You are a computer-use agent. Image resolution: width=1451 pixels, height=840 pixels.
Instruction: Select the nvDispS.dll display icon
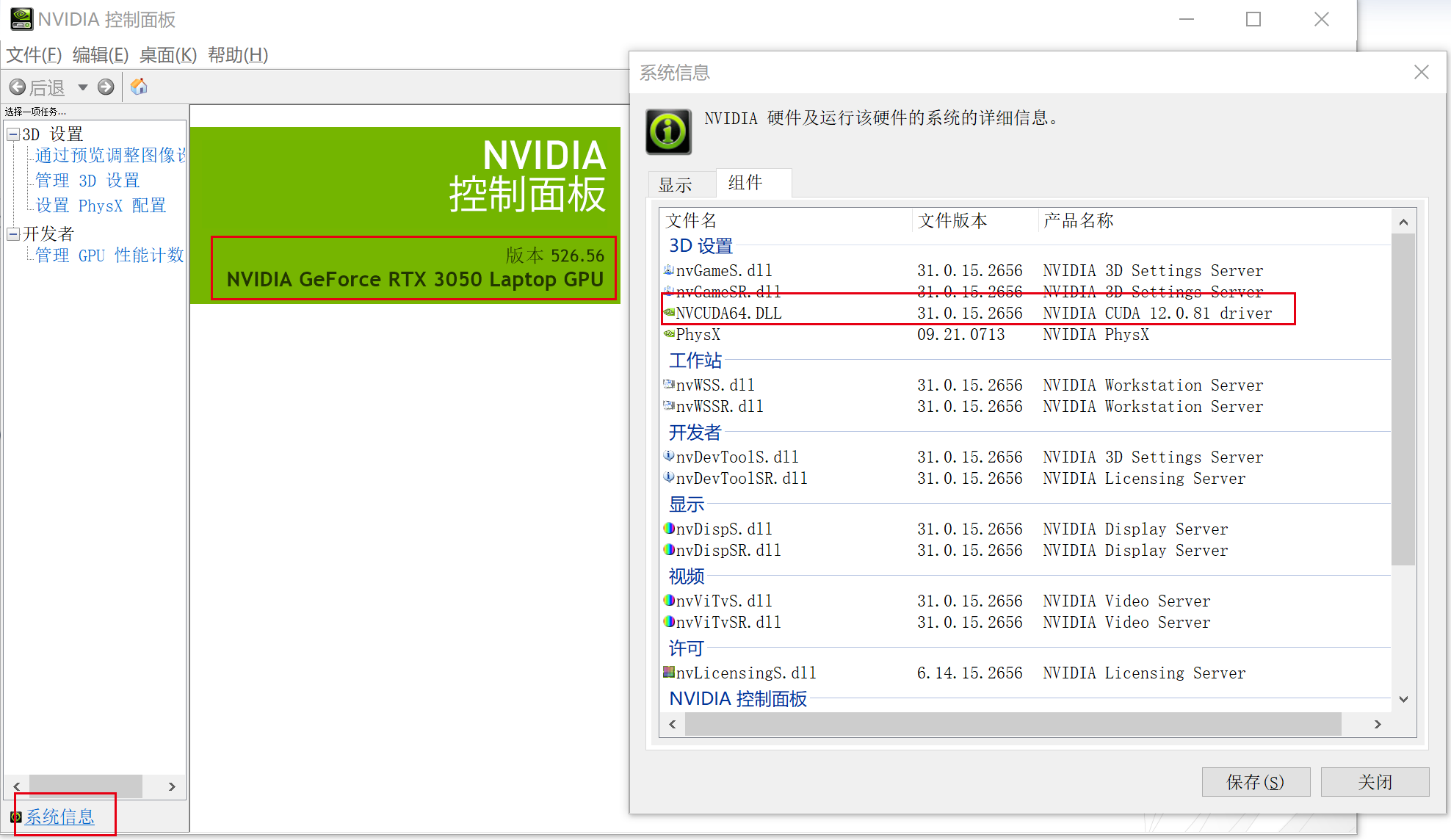click(x=669, y=529)
